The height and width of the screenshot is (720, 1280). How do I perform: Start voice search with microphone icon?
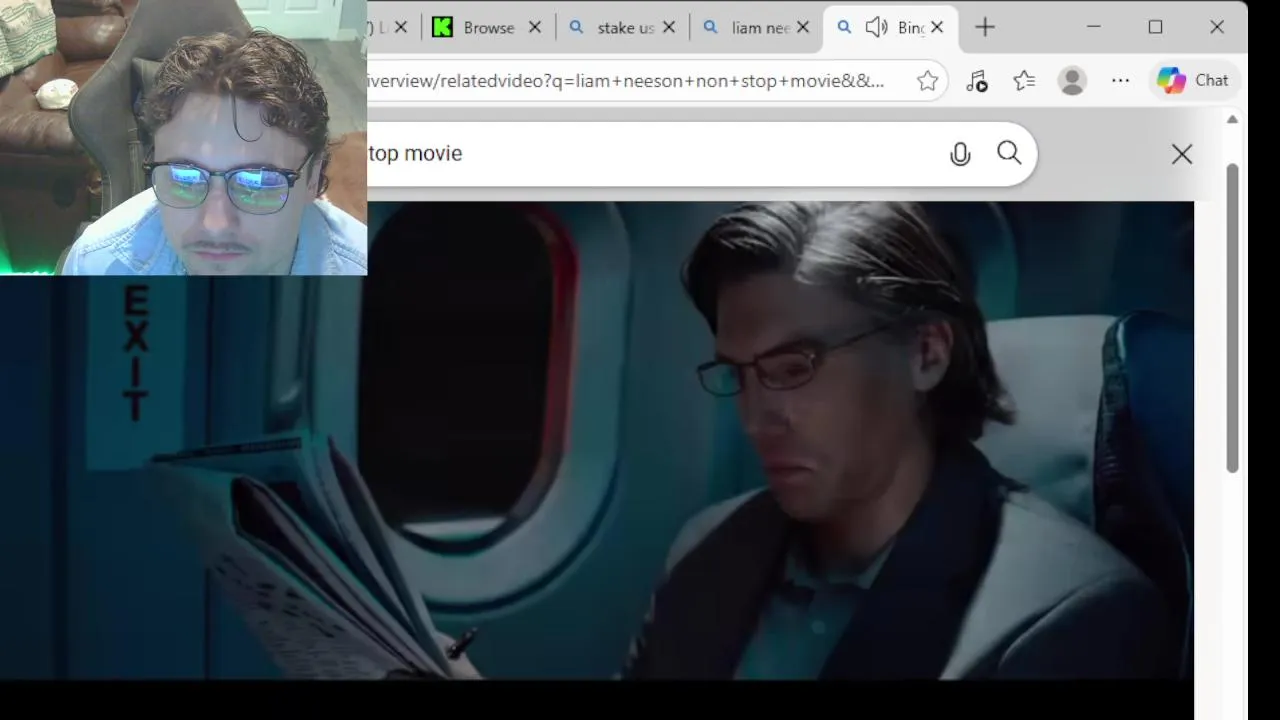click(960, 154)
